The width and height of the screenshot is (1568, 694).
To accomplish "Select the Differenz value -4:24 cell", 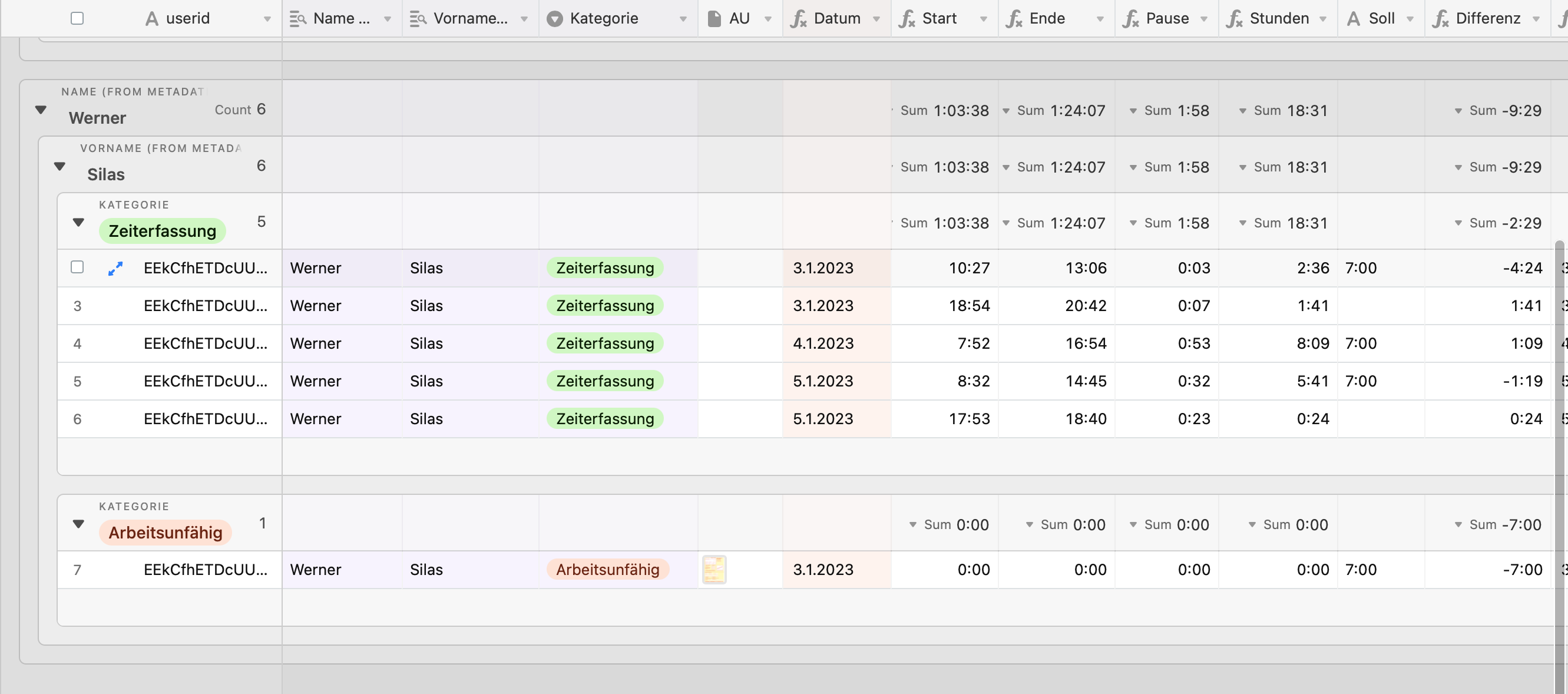I will pyautogui.click(x=1488, y=269).
